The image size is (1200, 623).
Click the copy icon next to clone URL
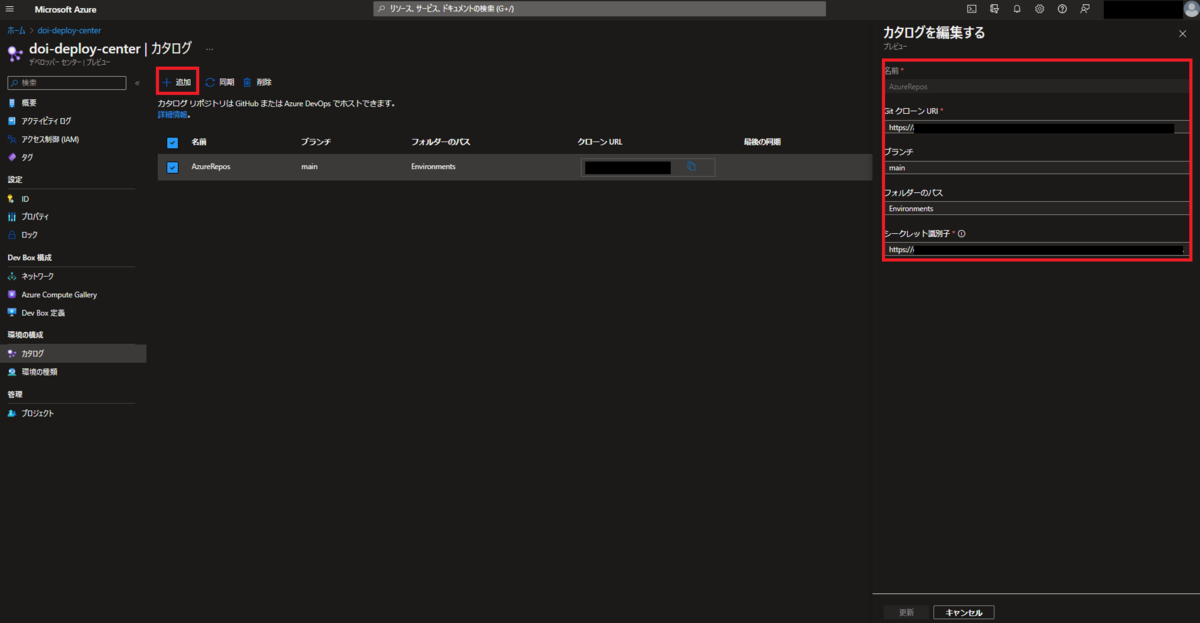coord(691,167)
